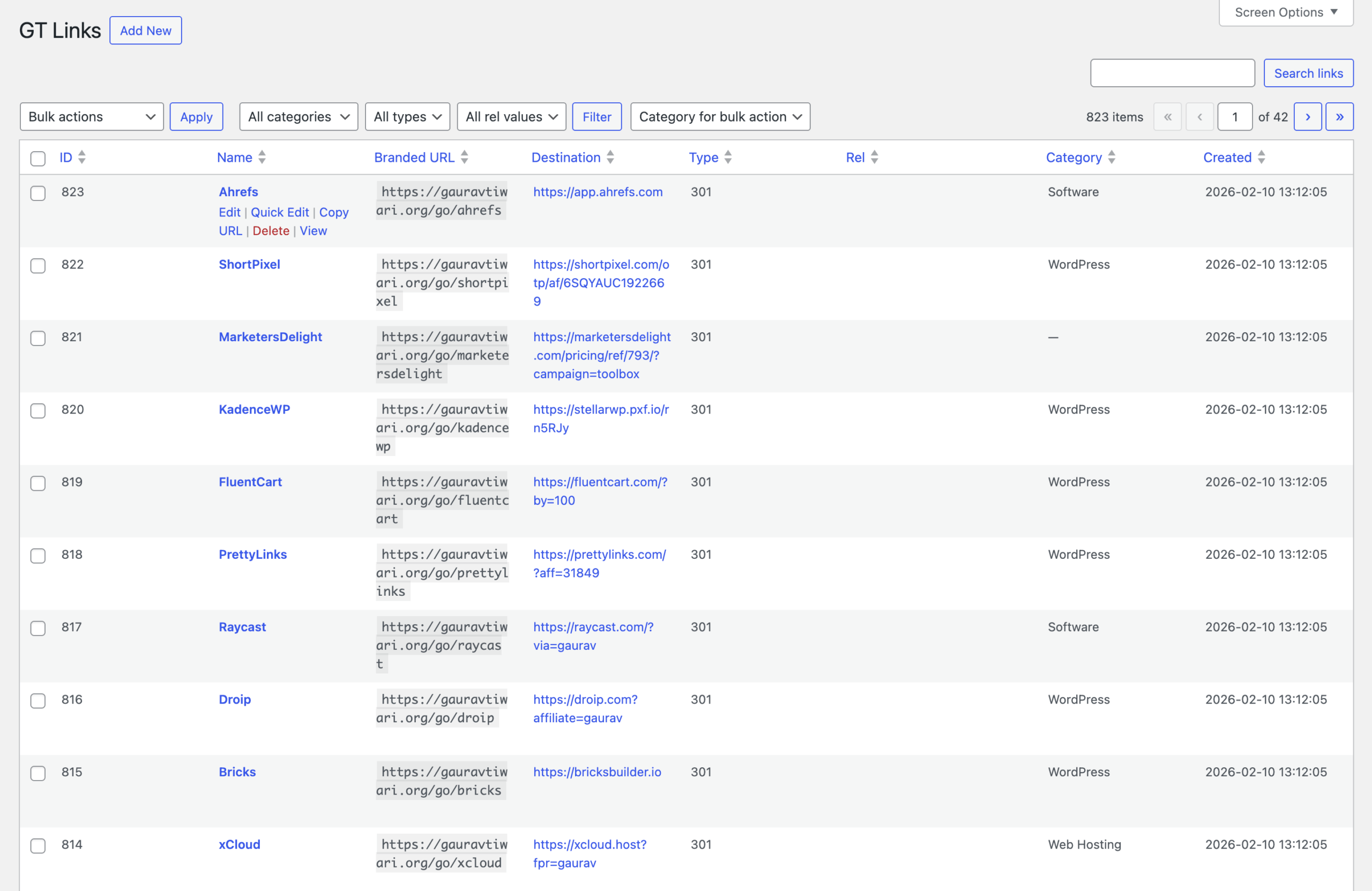Open the All types dropdown
The image size is (1372, 891).
click(407, 116)
